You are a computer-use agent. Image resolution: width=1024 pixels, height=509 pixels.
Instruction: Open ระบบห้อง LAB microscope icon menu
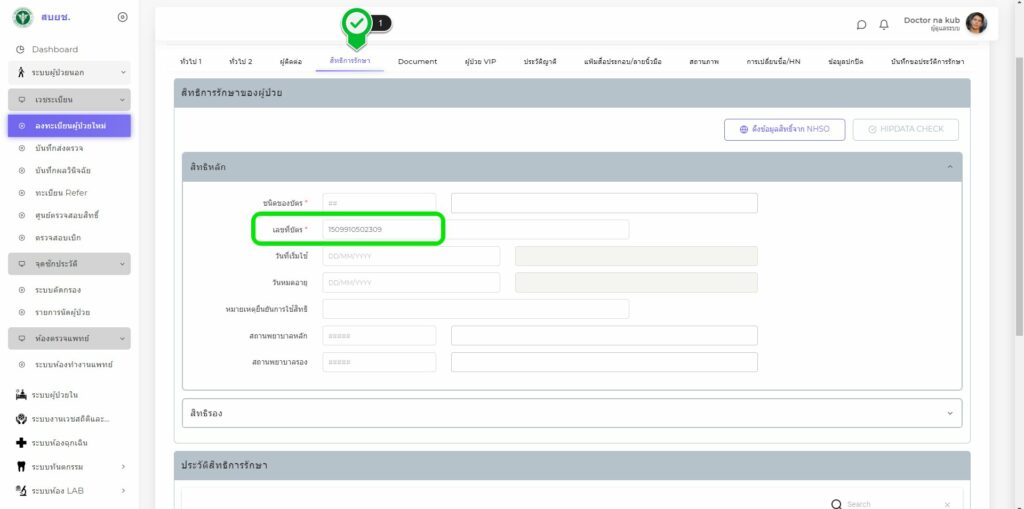(x=21, y=490)
